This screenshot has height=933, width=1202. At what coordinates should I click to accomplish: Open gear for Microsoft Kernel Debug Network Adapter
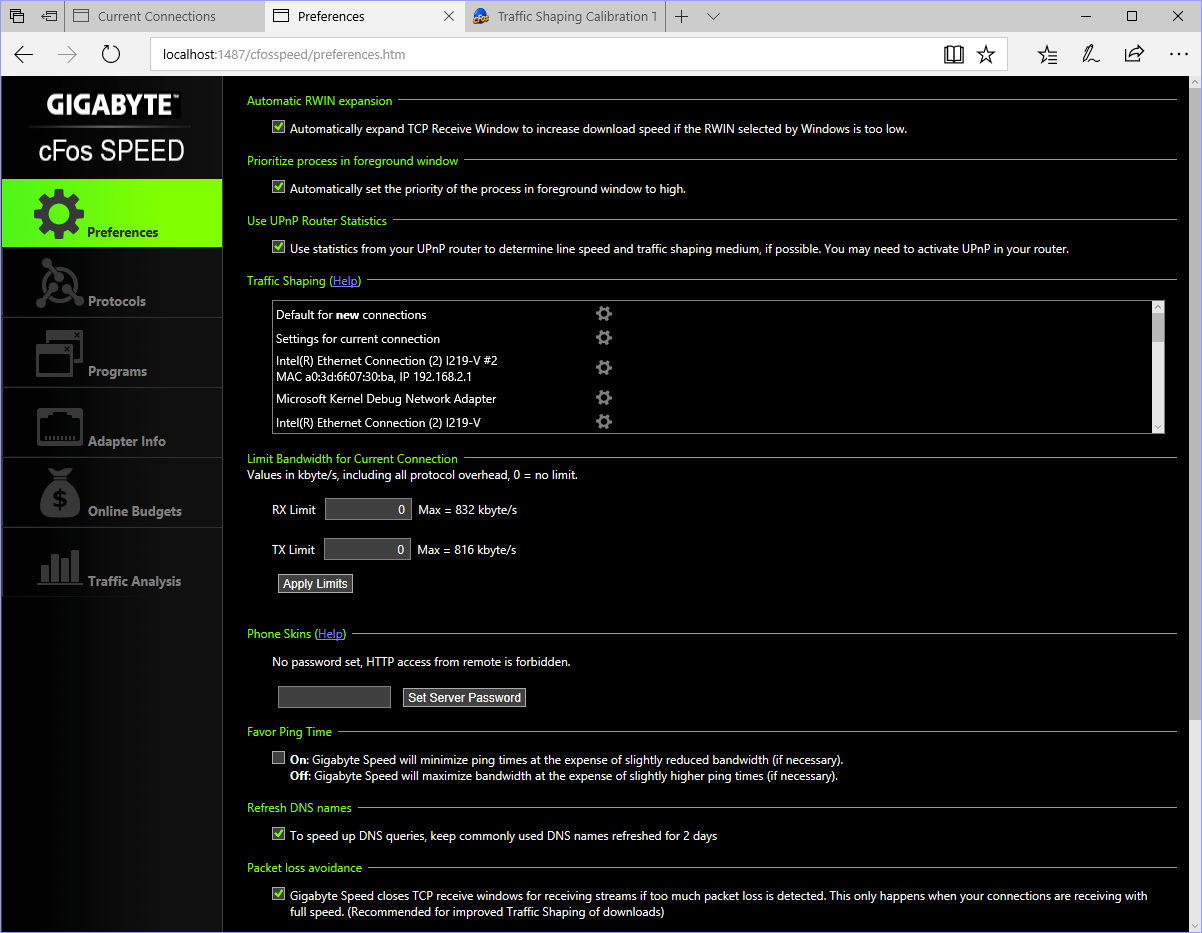pos(604,398)
